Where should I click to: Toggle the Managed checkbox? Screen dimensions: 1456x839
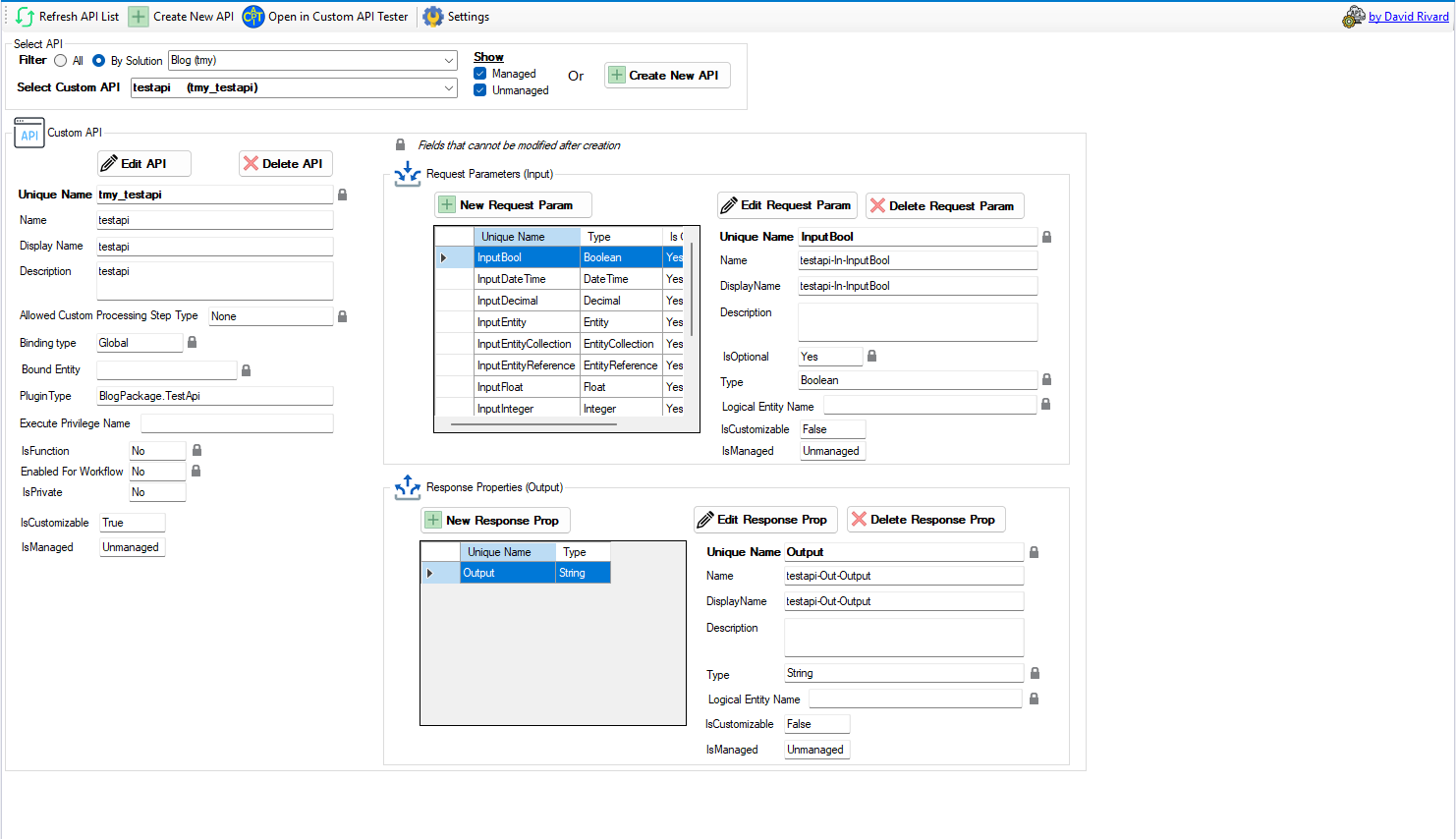480,74
